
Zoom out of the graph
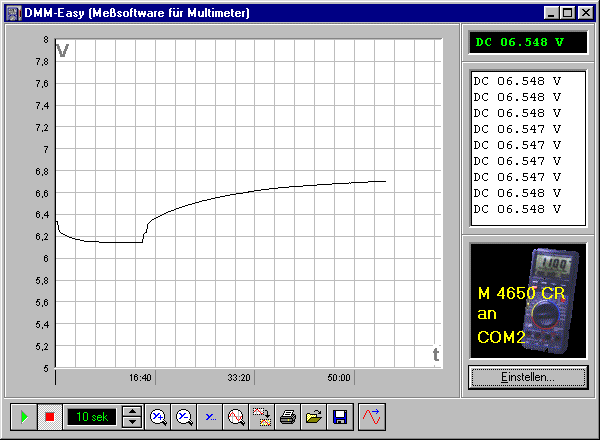coord(184,416)
